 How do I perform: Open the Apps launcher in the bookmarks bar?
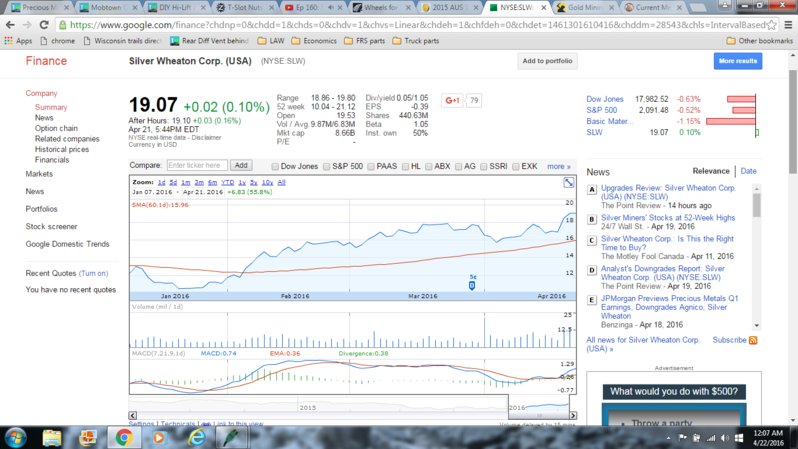coord(18,41)
